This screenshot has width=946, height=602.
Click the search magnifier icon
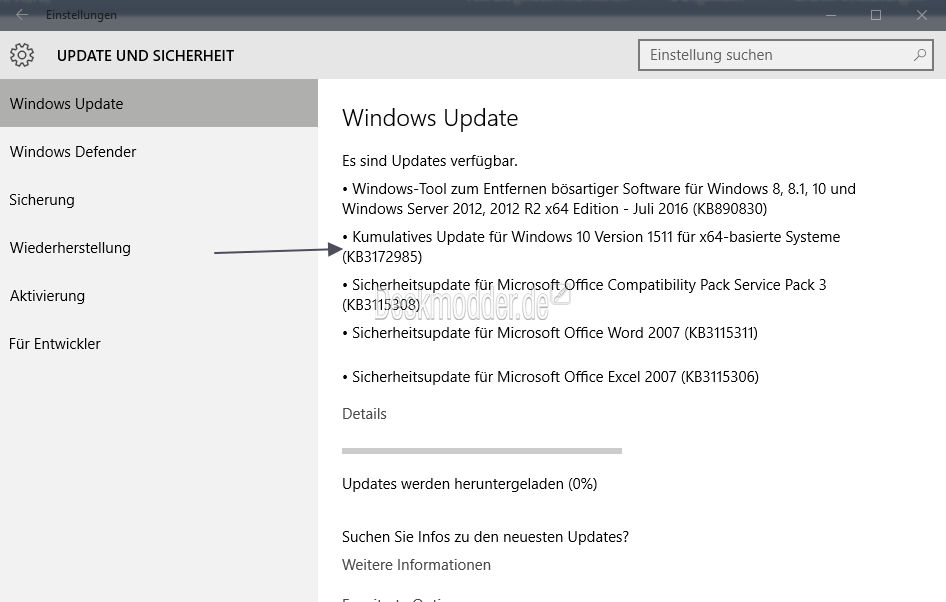coord(919,55)
